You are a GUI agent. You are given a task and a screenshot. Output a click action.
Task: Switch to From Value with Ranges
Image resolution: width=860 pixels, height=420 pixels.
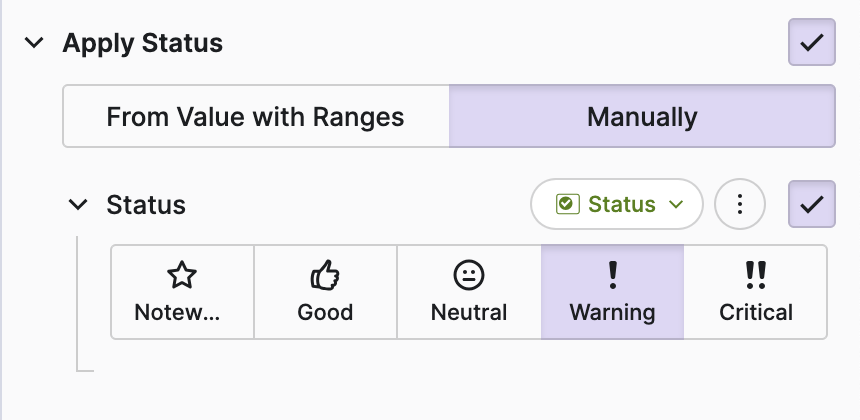click(x=256, y=117)
